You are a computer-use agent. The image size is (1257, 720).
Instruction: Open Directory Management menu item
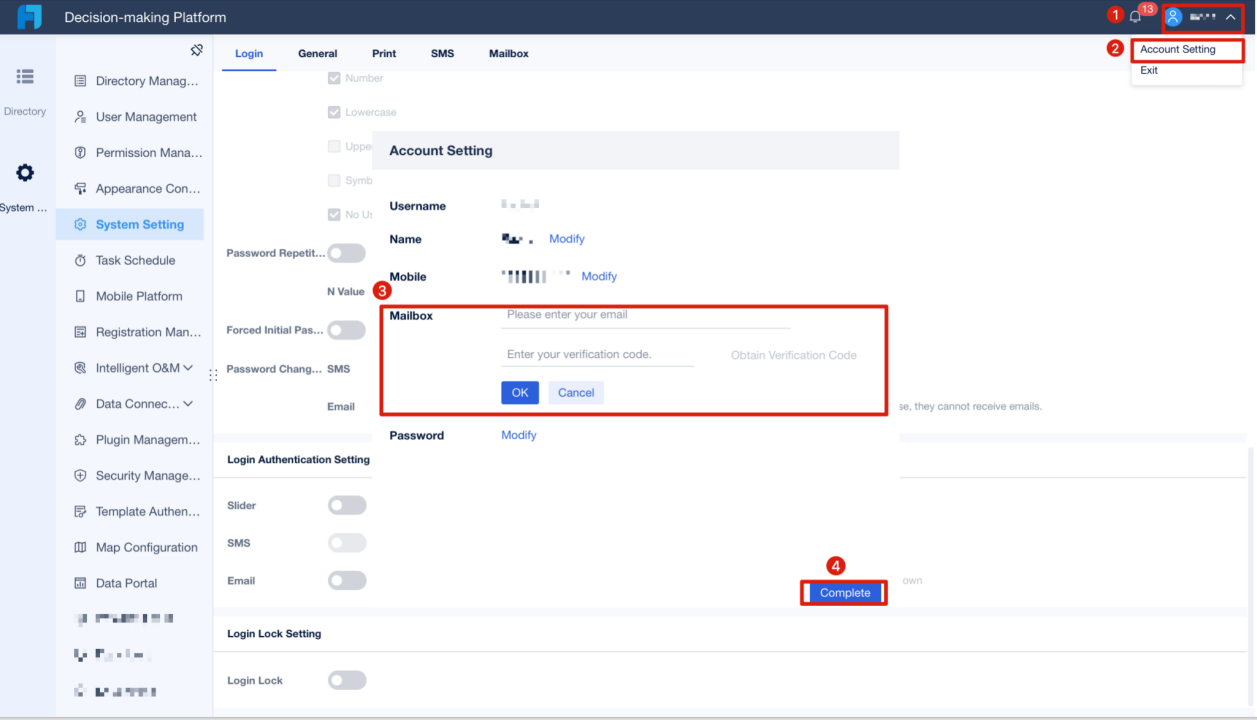(130, 81)
